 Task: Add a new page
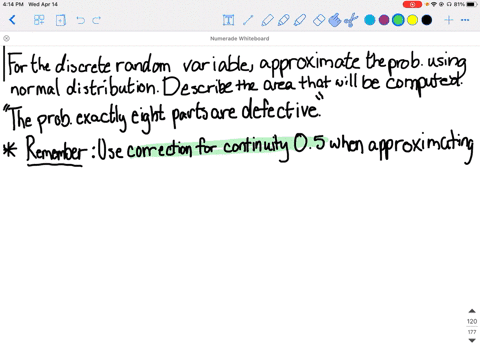(x=61, y=20)
